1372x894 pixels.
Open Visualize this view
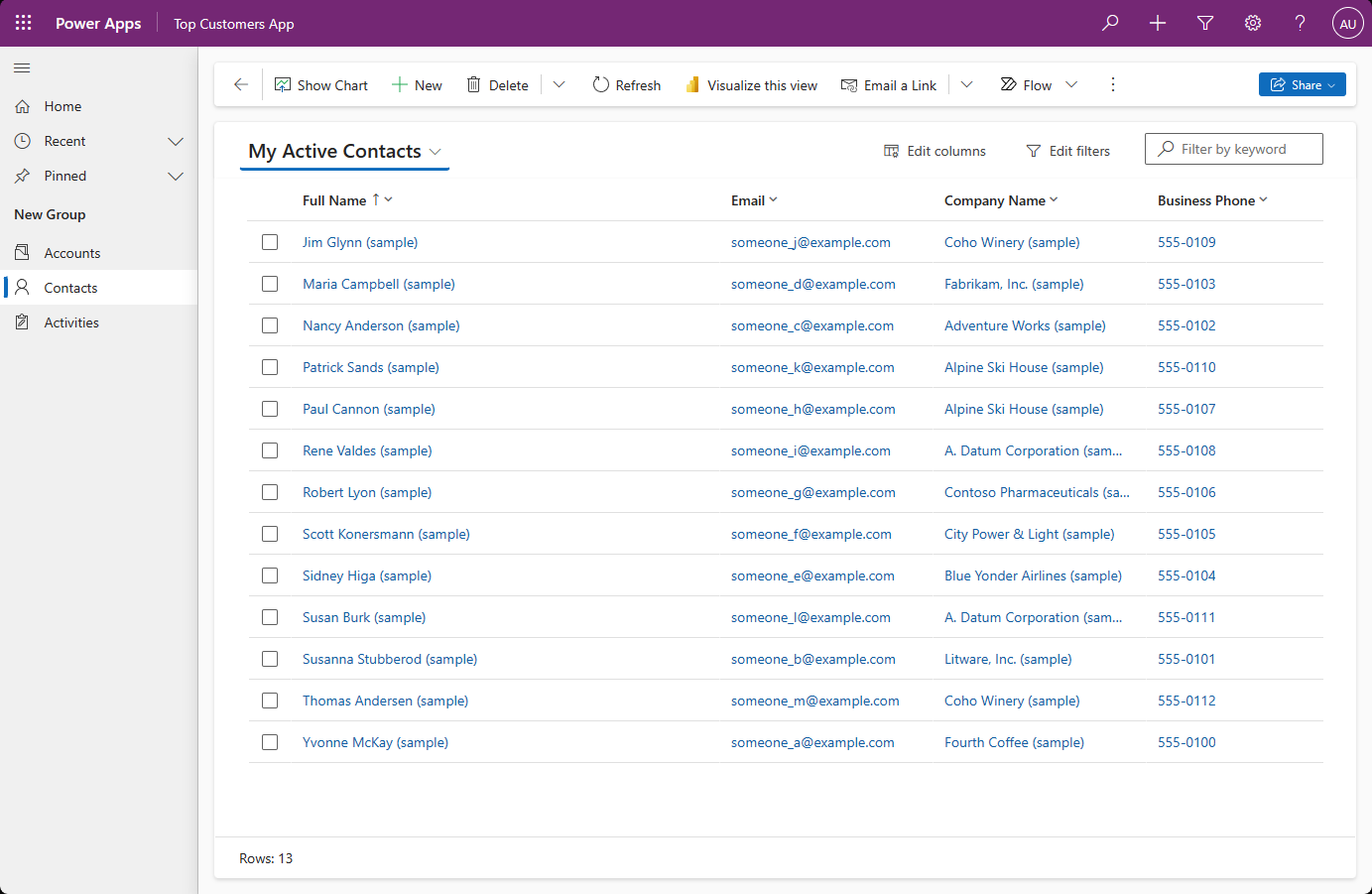click(x=751, y=84)
